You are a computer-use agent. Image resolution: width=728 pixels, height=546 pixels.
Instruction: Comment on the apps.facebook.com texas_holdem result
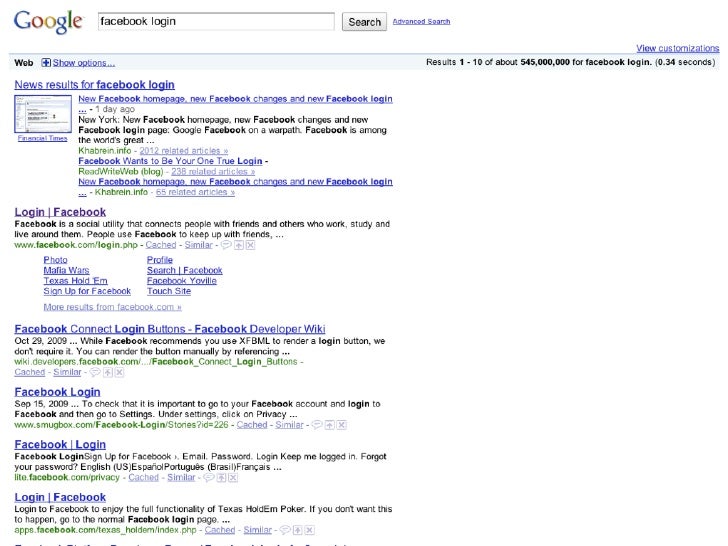click(x=285, y=530)
